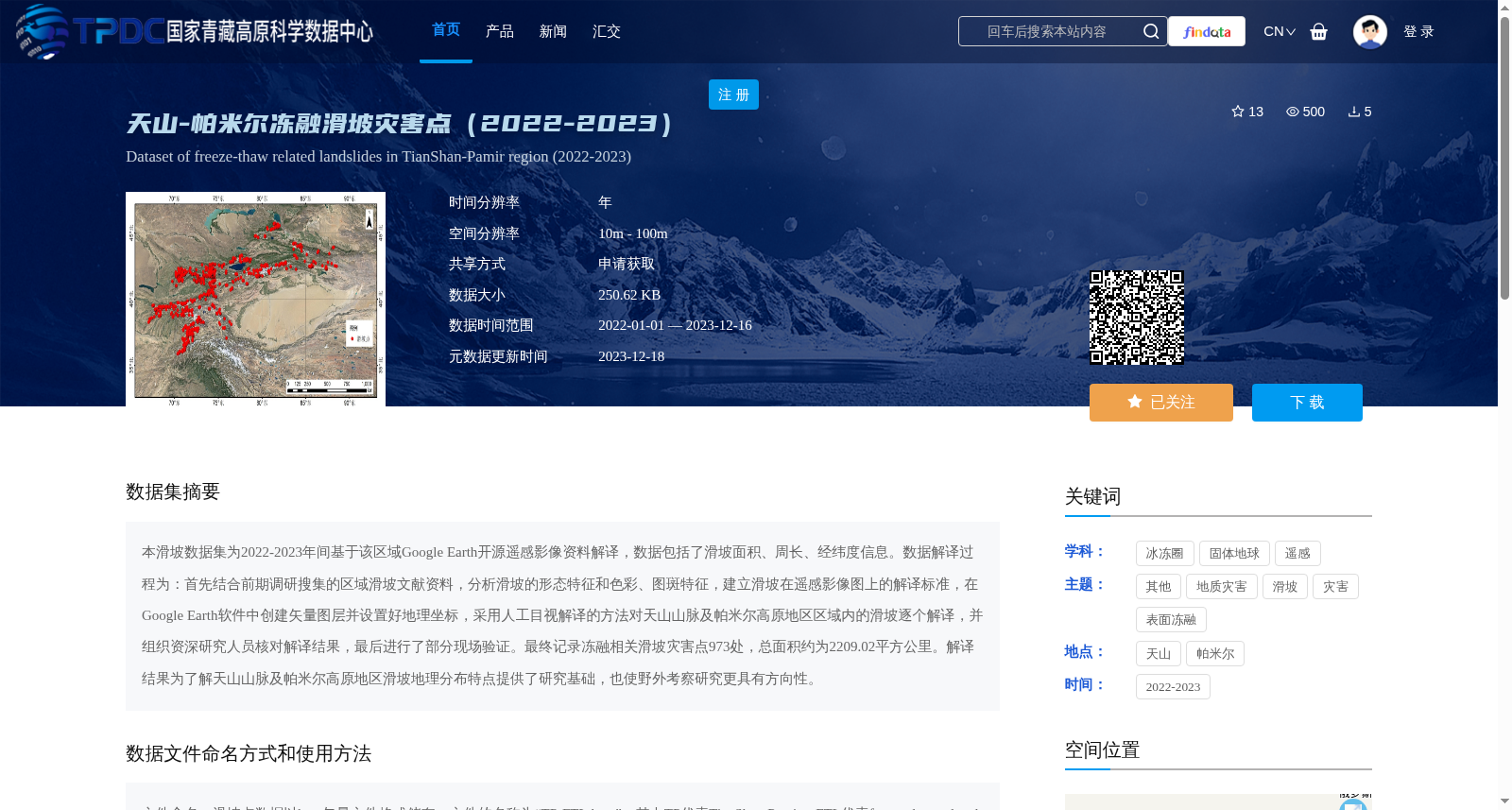The width and height of the screenshot is (1512, 810).
Task: Toggle the 已关注 follow button
Action: [1161, 403]
